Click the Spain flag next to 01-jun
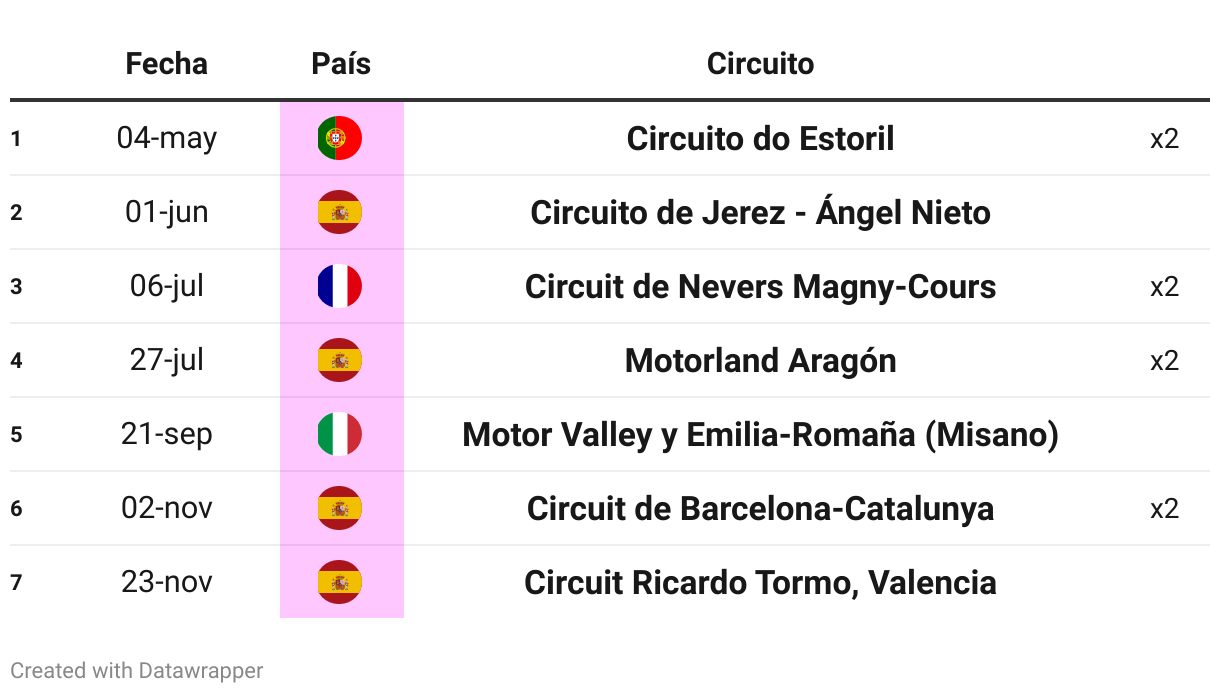 tap(340, 212)
